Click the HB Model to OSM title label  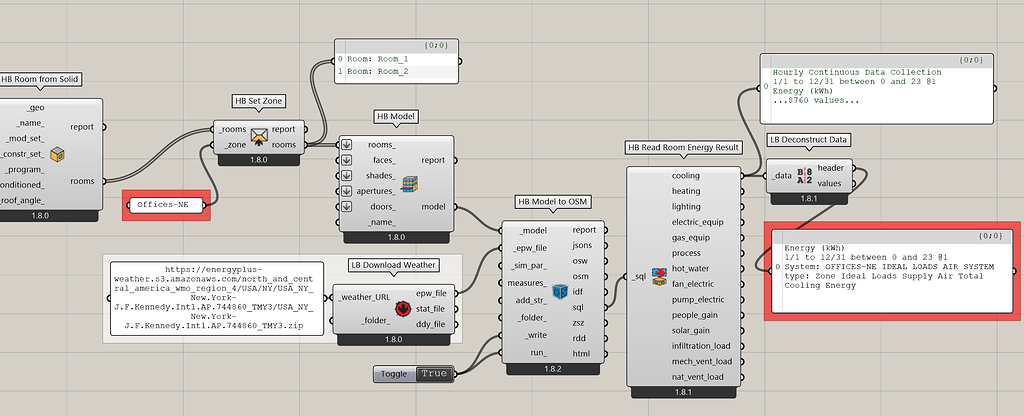pyautogui.click(x=552, y=202)
